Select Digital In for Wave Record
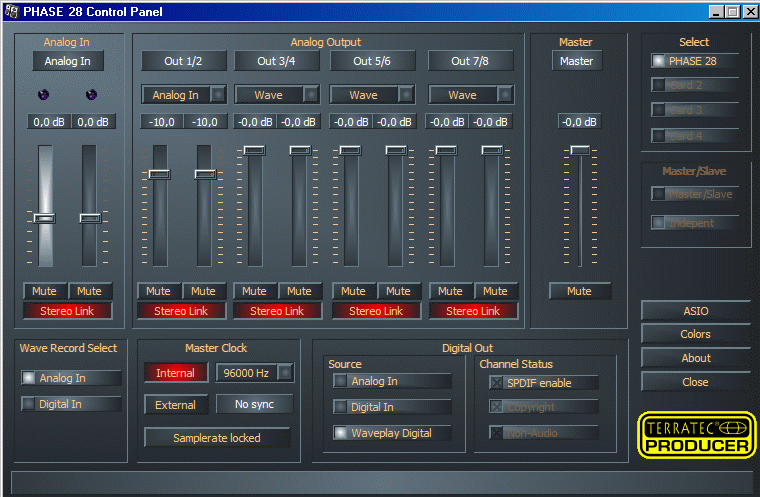This screenshot has width=760, height=497. coord(29,404)
